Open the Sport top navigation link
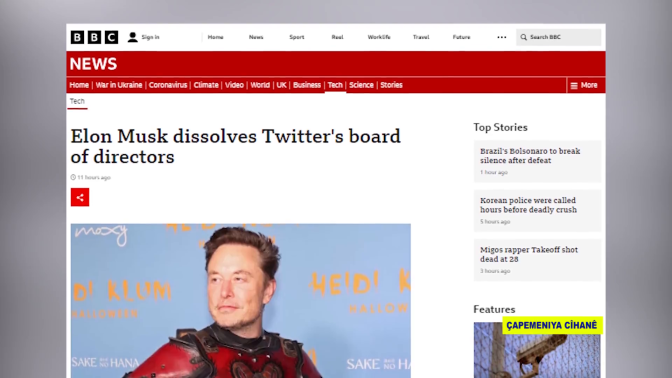Screen dimensions: 672x378 coord(297,37)
